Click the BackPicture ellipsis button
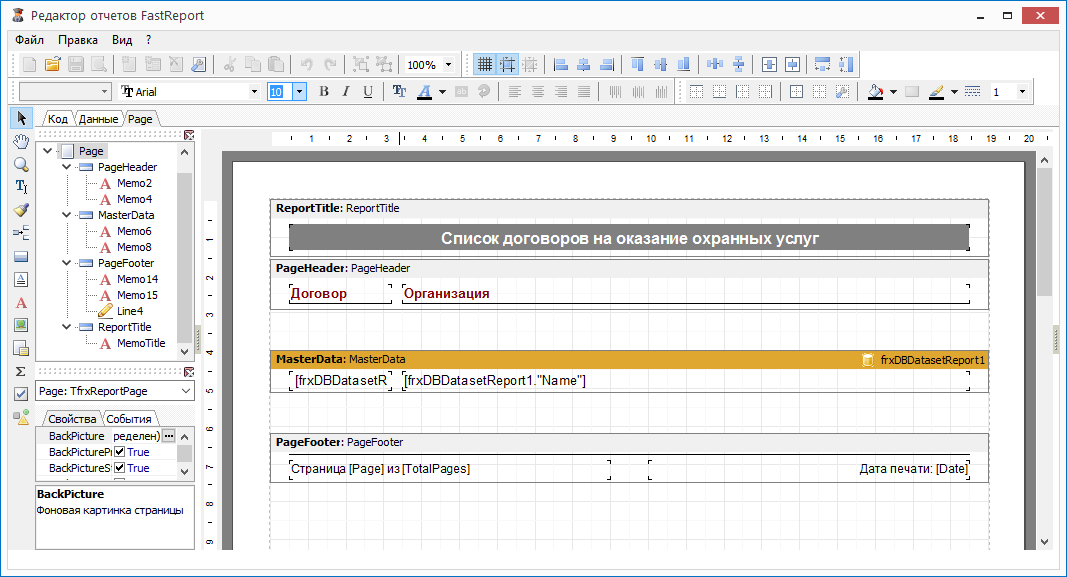The height and width of the screenshot is (577, 1067). click(x=169, y=435)
